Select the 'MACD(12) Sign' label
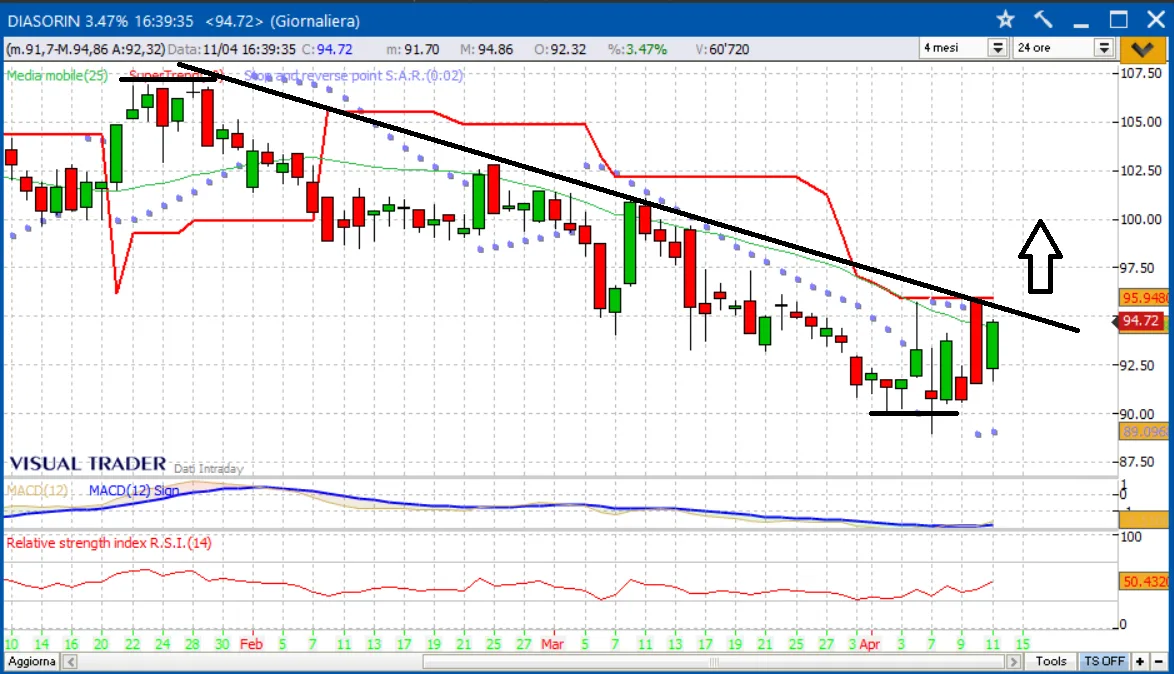The height and width of the screenshot is (674, 1174). pos(134,491)
